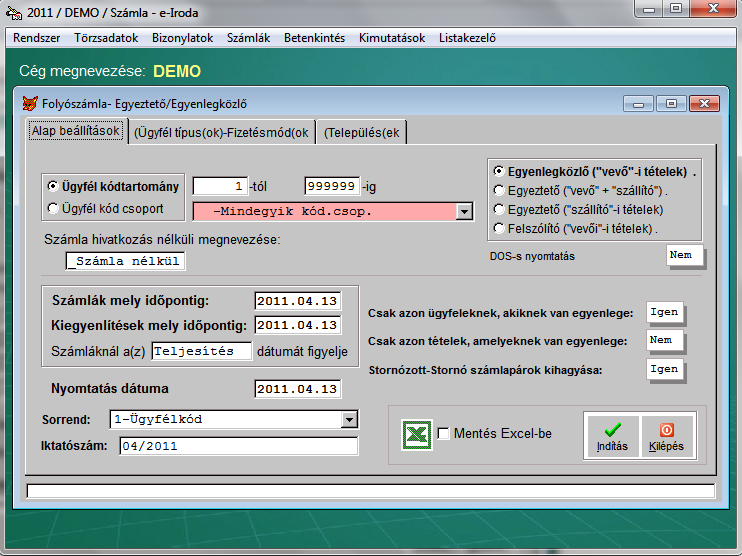Select Felszólító ("vevő"-i tételek) radio option

click(499, 228)
